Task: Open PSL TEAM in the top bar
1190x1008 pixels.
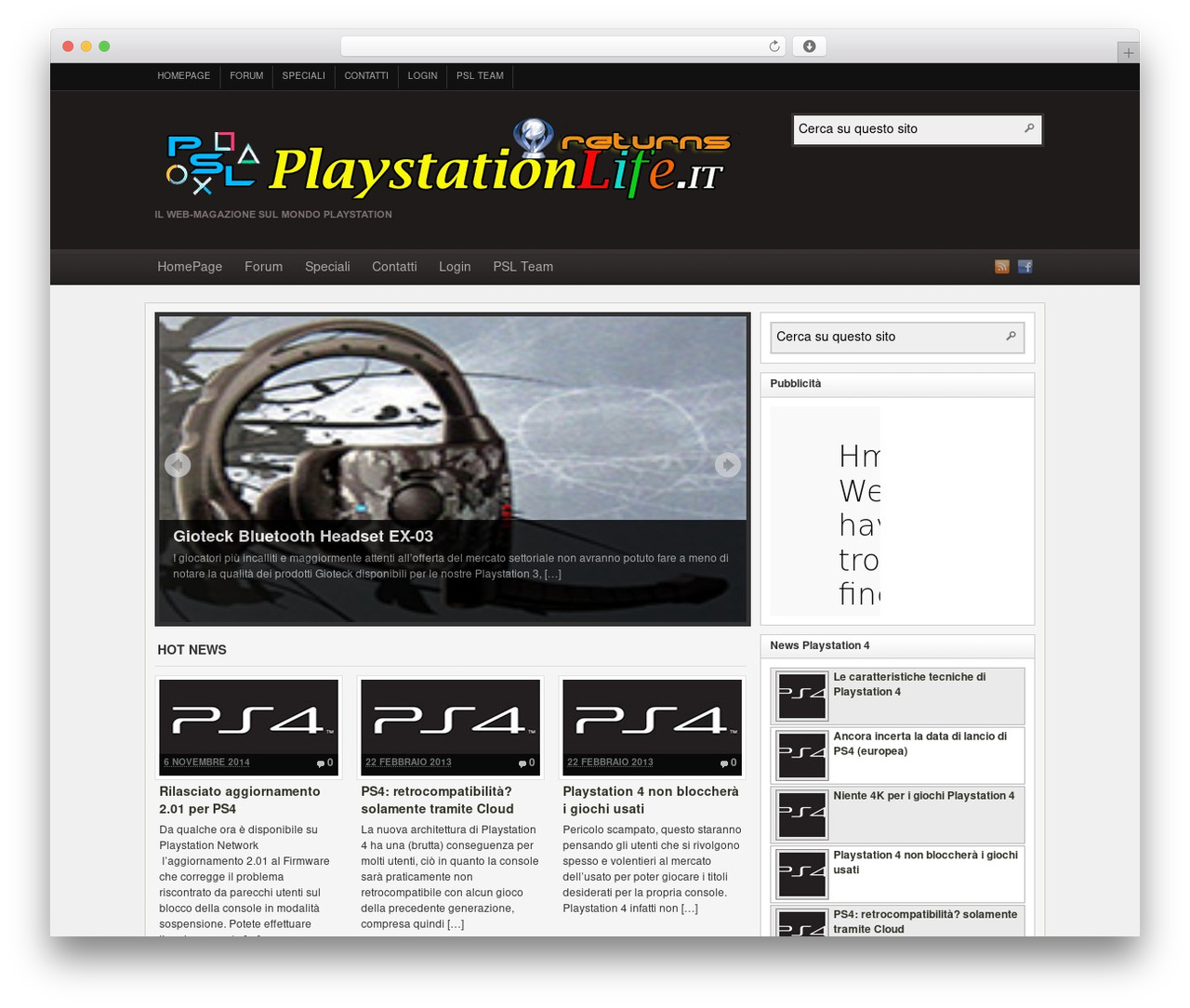Action: click(480, 76)
